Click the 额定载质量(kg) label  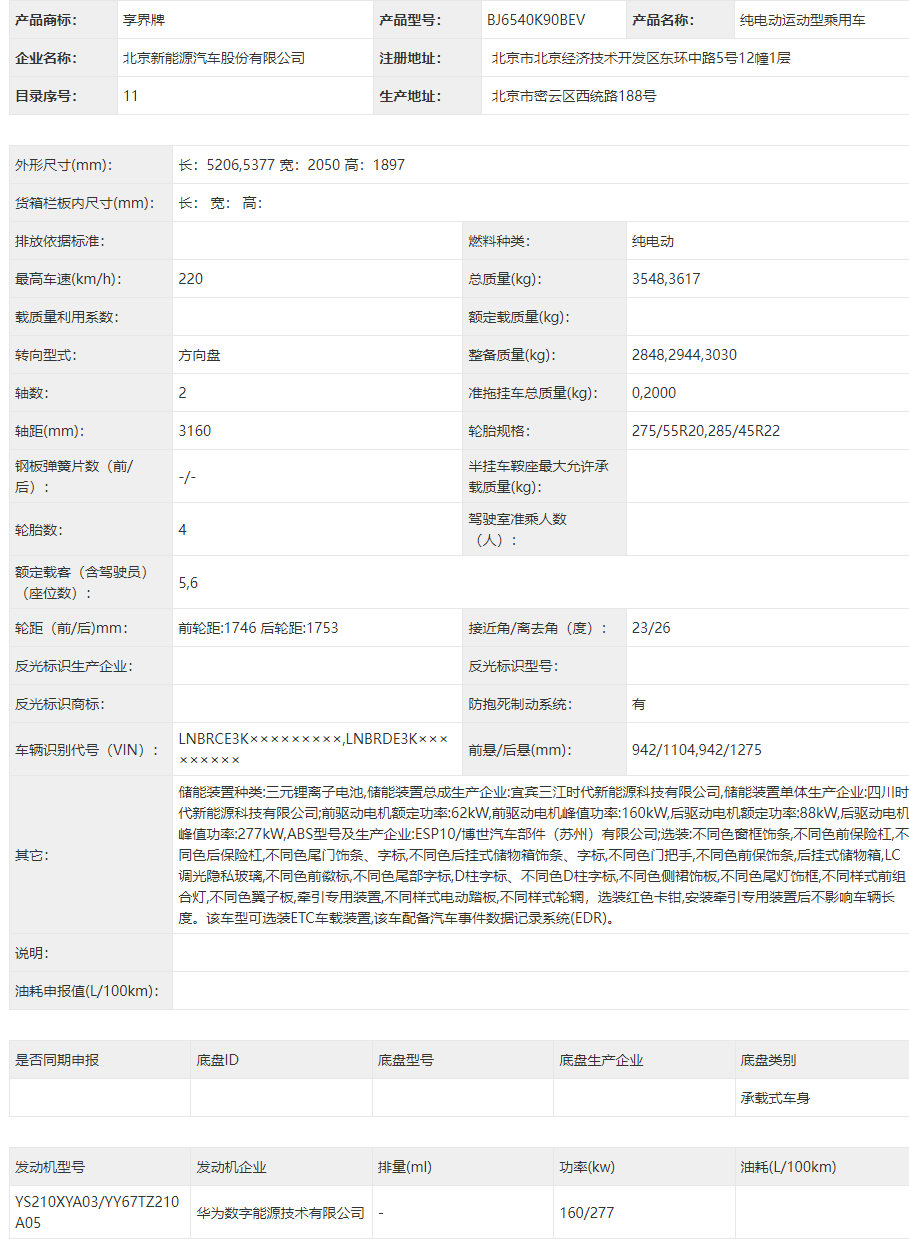(518, 317)
